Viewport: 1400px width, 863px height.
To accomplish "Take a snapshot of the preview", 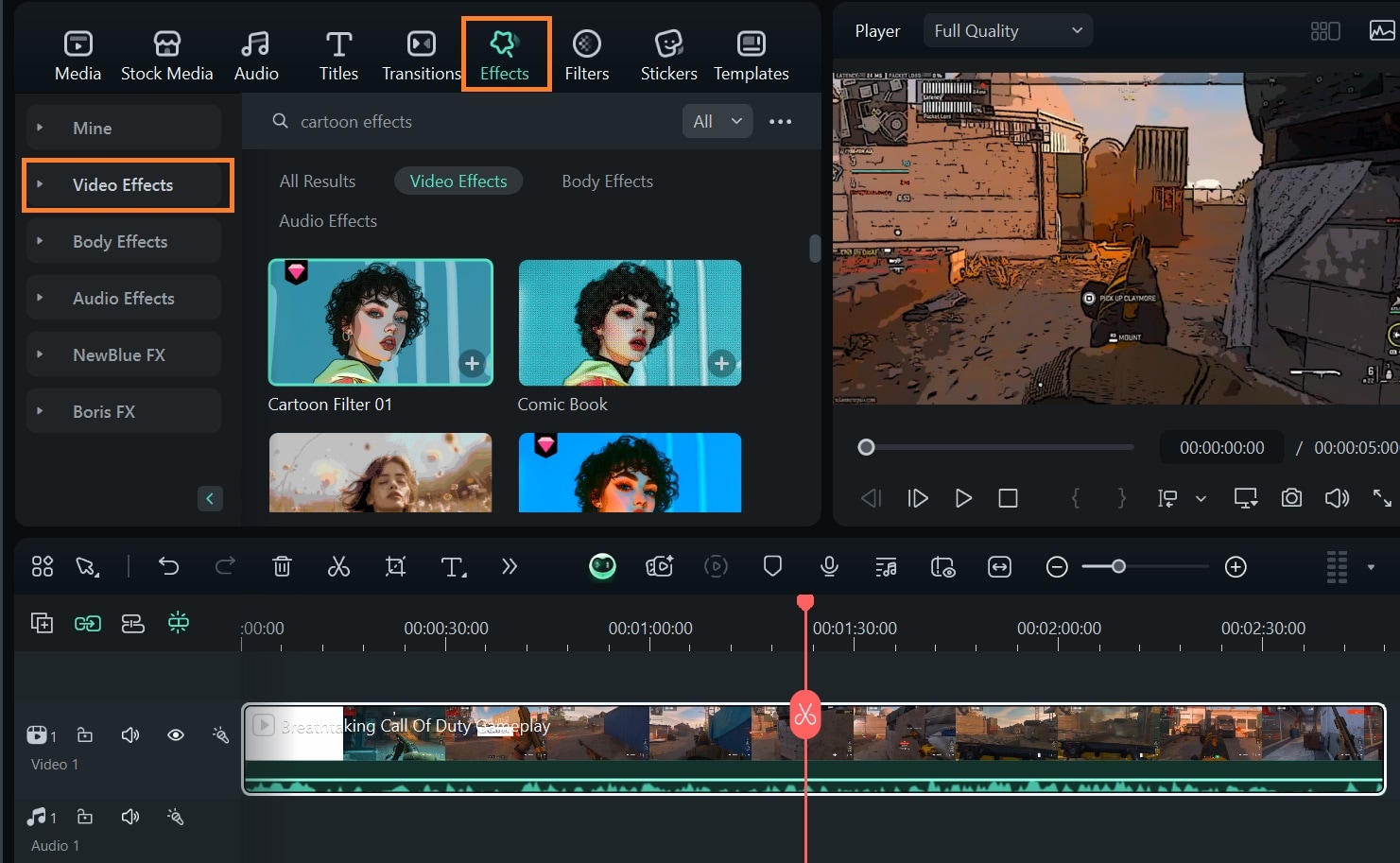I will click(1291, 498).
